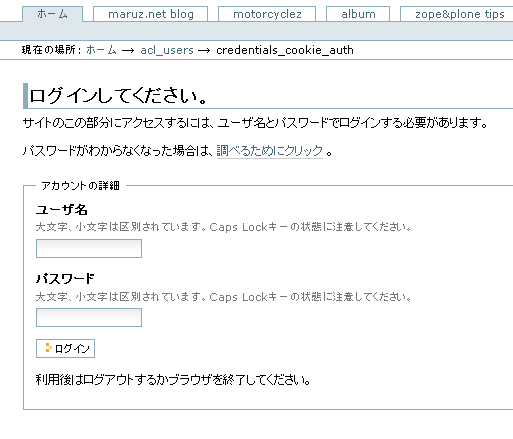The image size is (513, 439).
Task: Focus the ユーザ名 username input field
Action: coord(89,248)
